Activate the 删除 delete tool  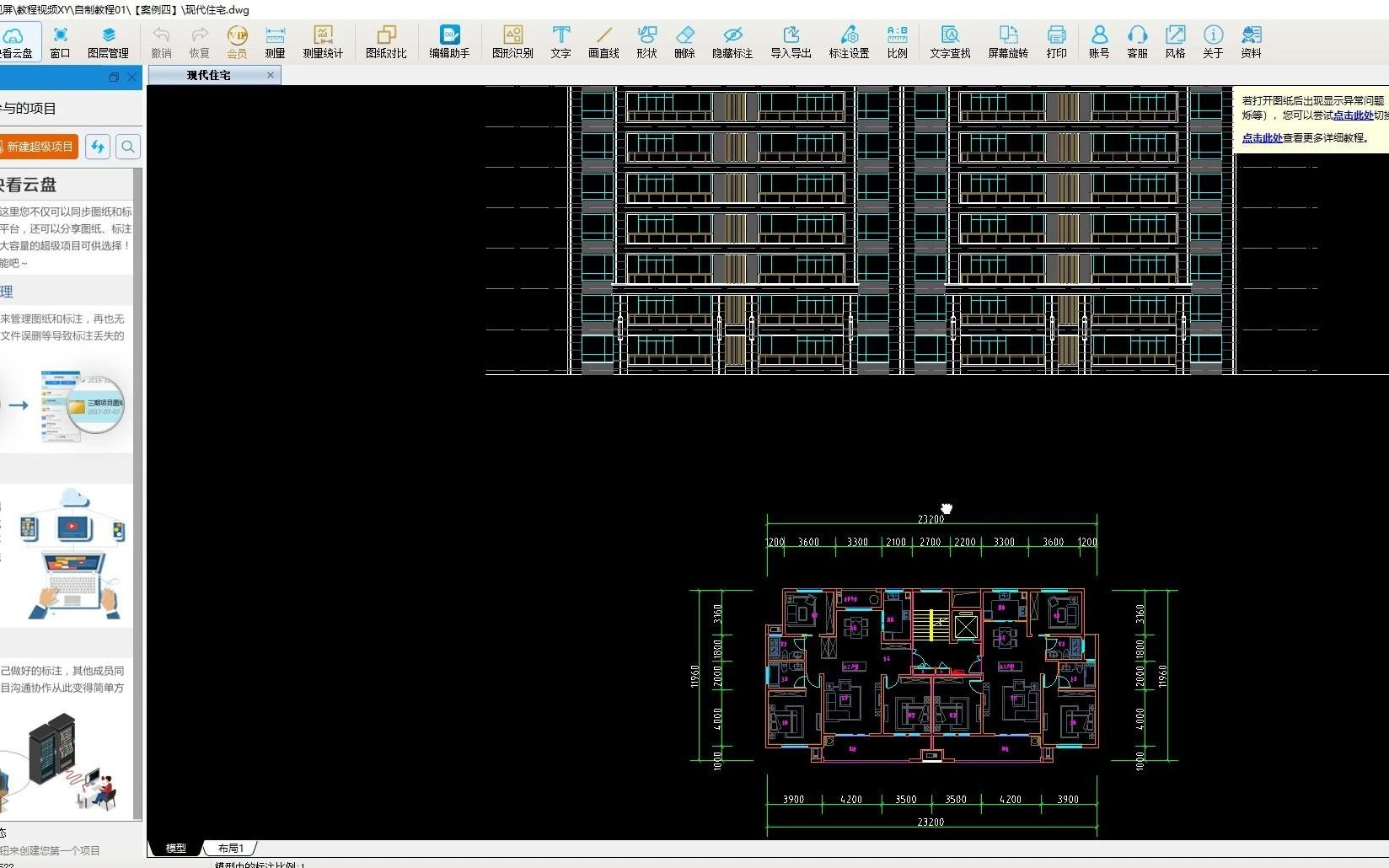point(684,41)
